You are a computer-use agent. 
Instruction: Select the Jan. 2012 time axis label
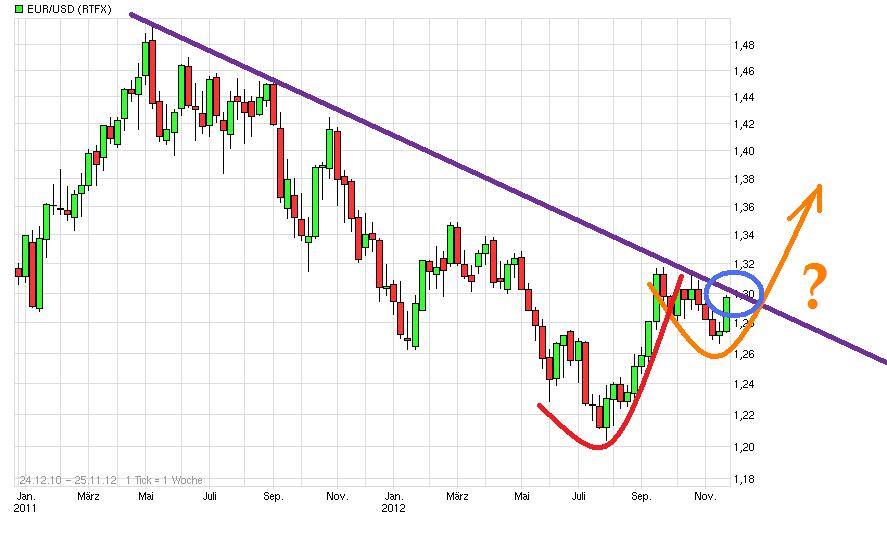394,502
